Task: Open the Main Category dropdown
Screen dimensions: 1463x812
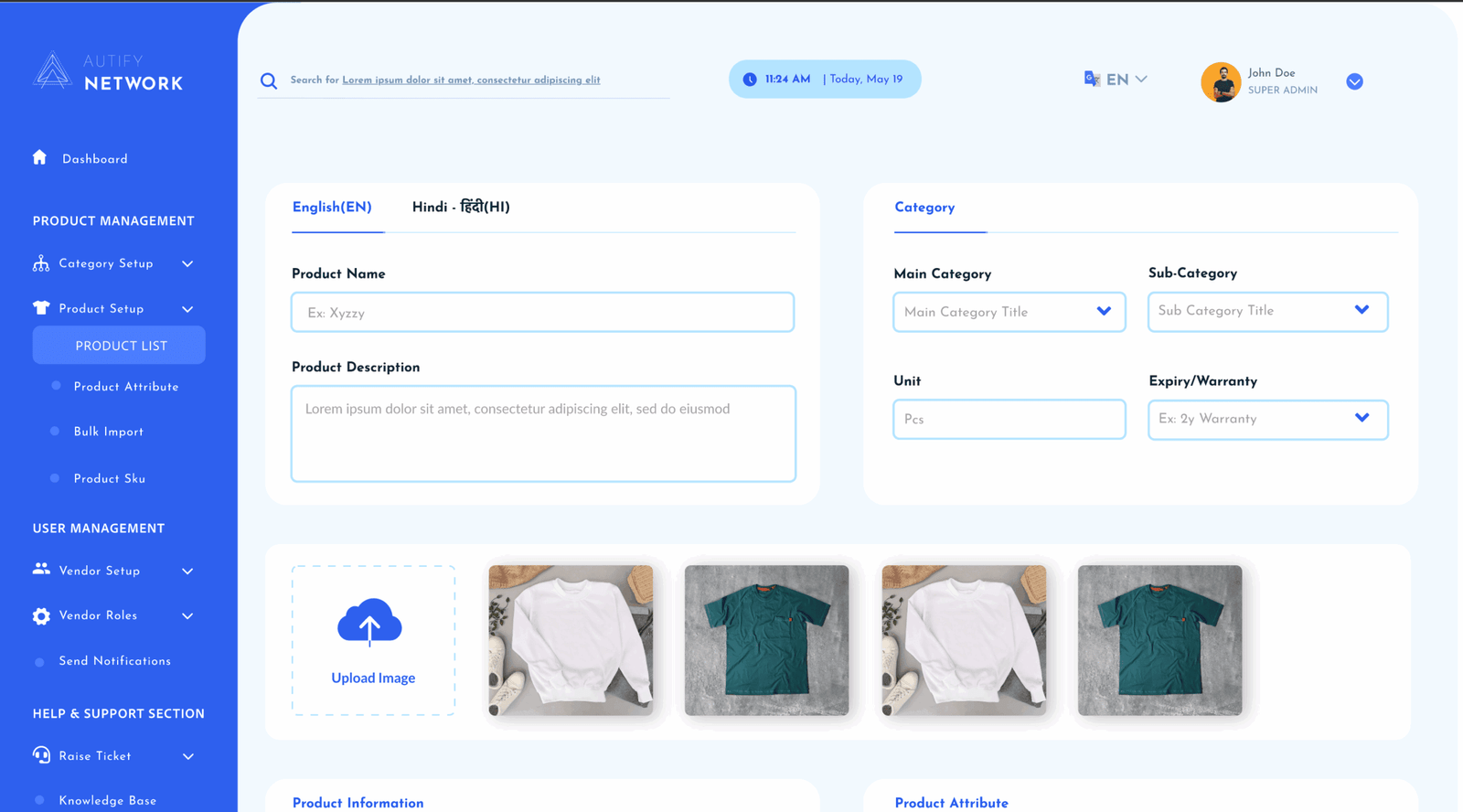Action: click(x=1009, y=312)
